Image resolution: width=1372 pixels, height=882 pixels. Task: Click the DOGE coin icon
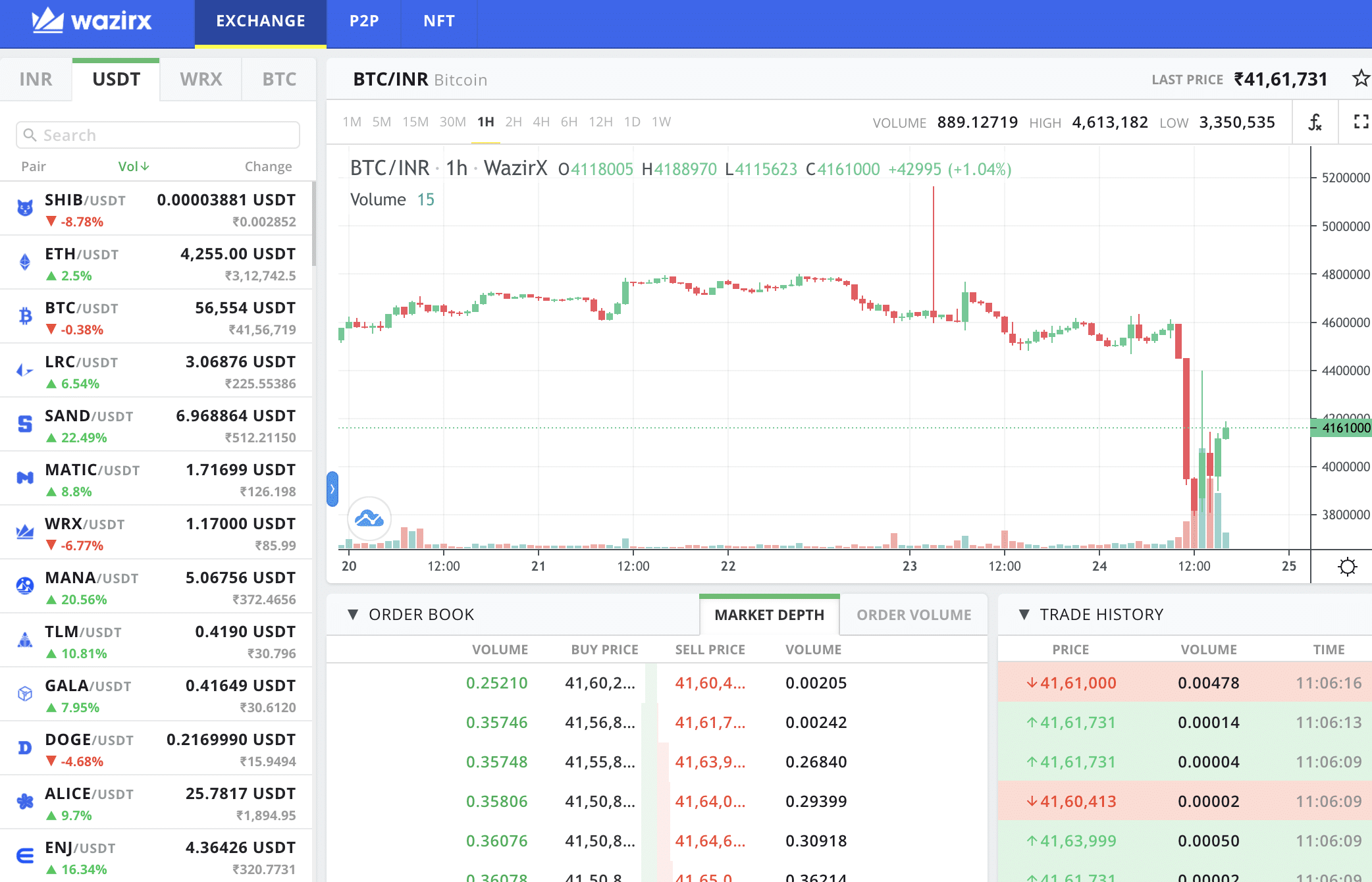(25, 748)
